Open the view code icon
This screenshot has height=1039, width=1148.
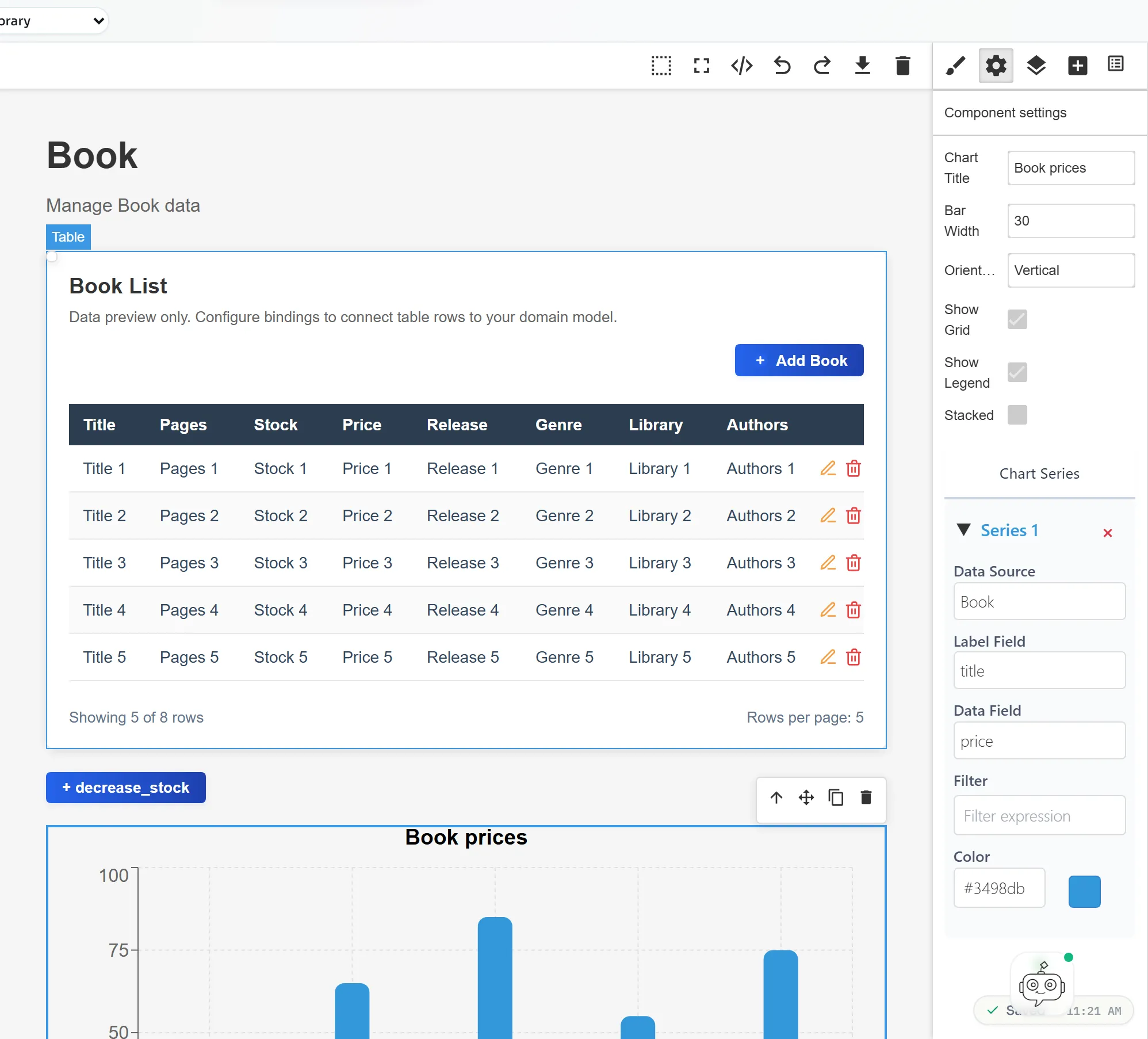coord(742,66)
